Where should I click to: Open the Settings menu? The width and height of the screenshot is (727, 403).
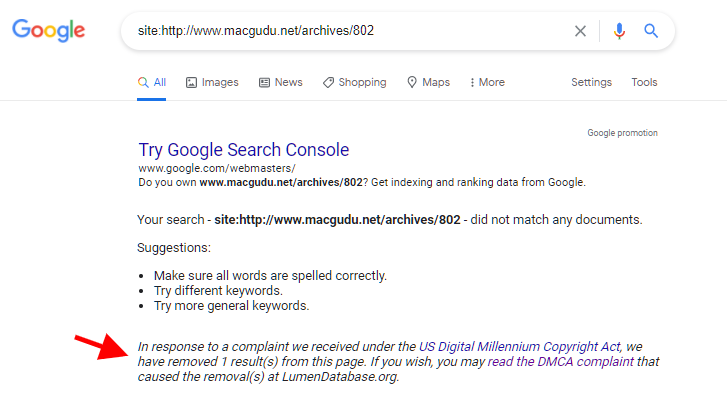(591, 82)
